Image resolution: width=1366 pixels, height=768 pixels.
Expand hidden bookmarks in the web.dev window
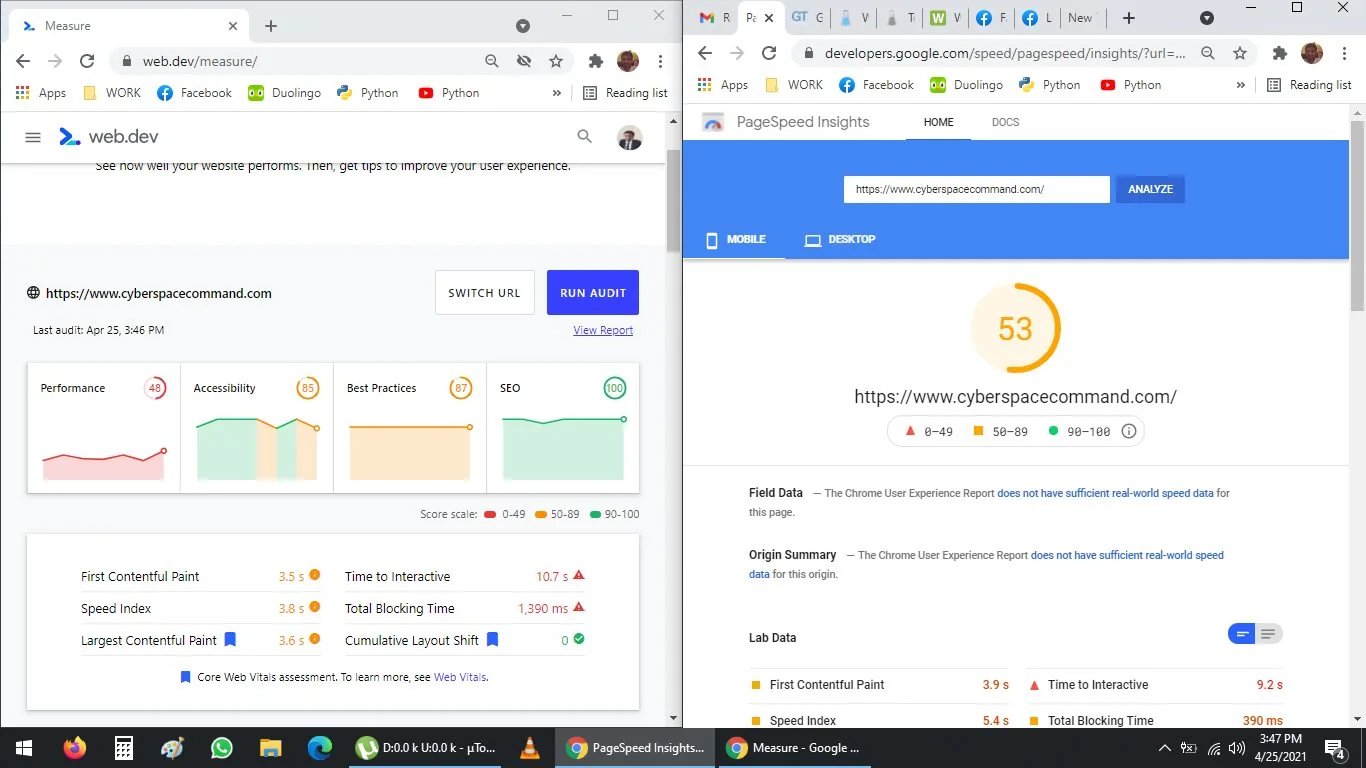(557, 93)
